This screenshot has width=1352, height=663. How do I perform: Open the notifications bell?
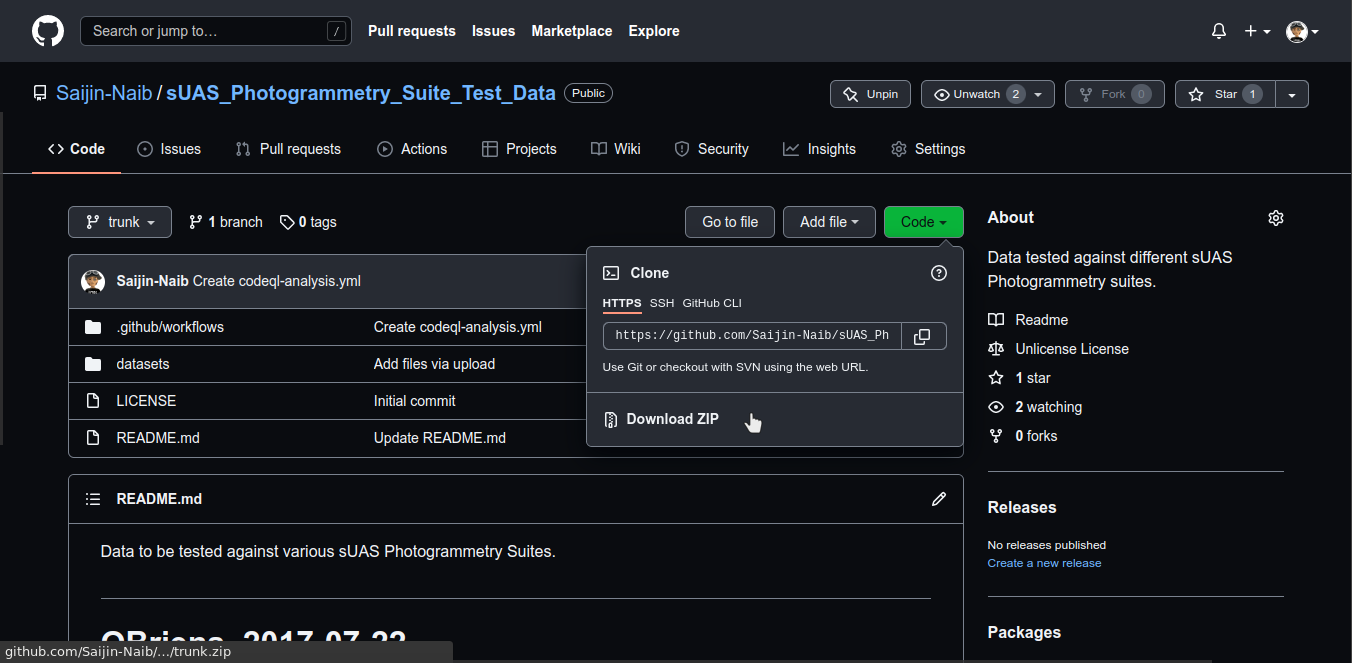[1218, 31]
